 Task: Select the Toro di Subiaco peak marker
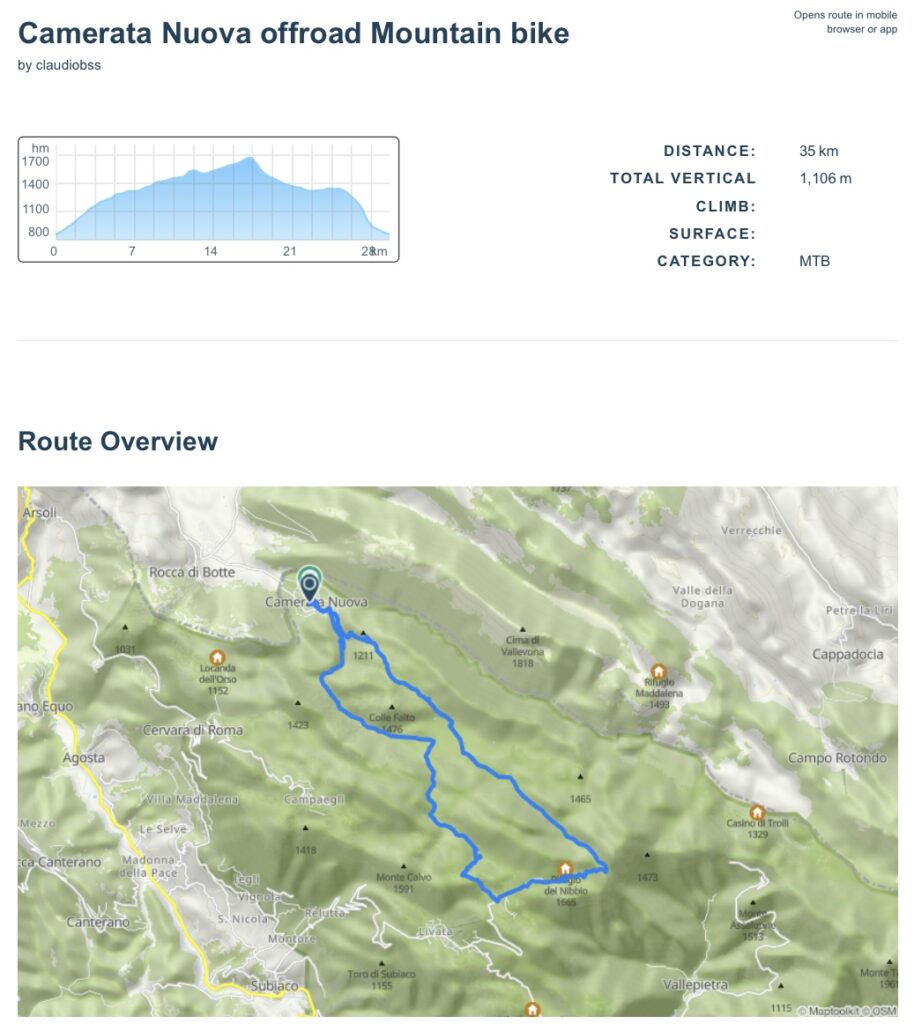380,962
